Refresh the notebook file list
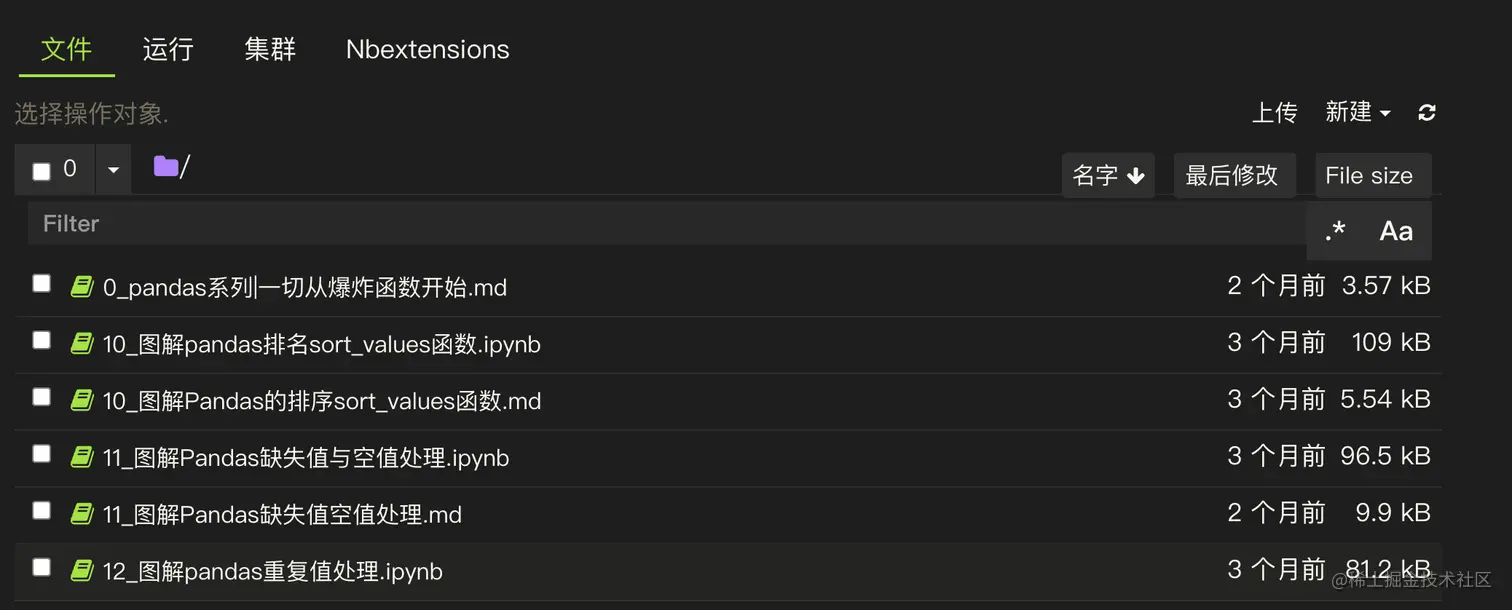The image size is (1512, 610). [1427, 113]
